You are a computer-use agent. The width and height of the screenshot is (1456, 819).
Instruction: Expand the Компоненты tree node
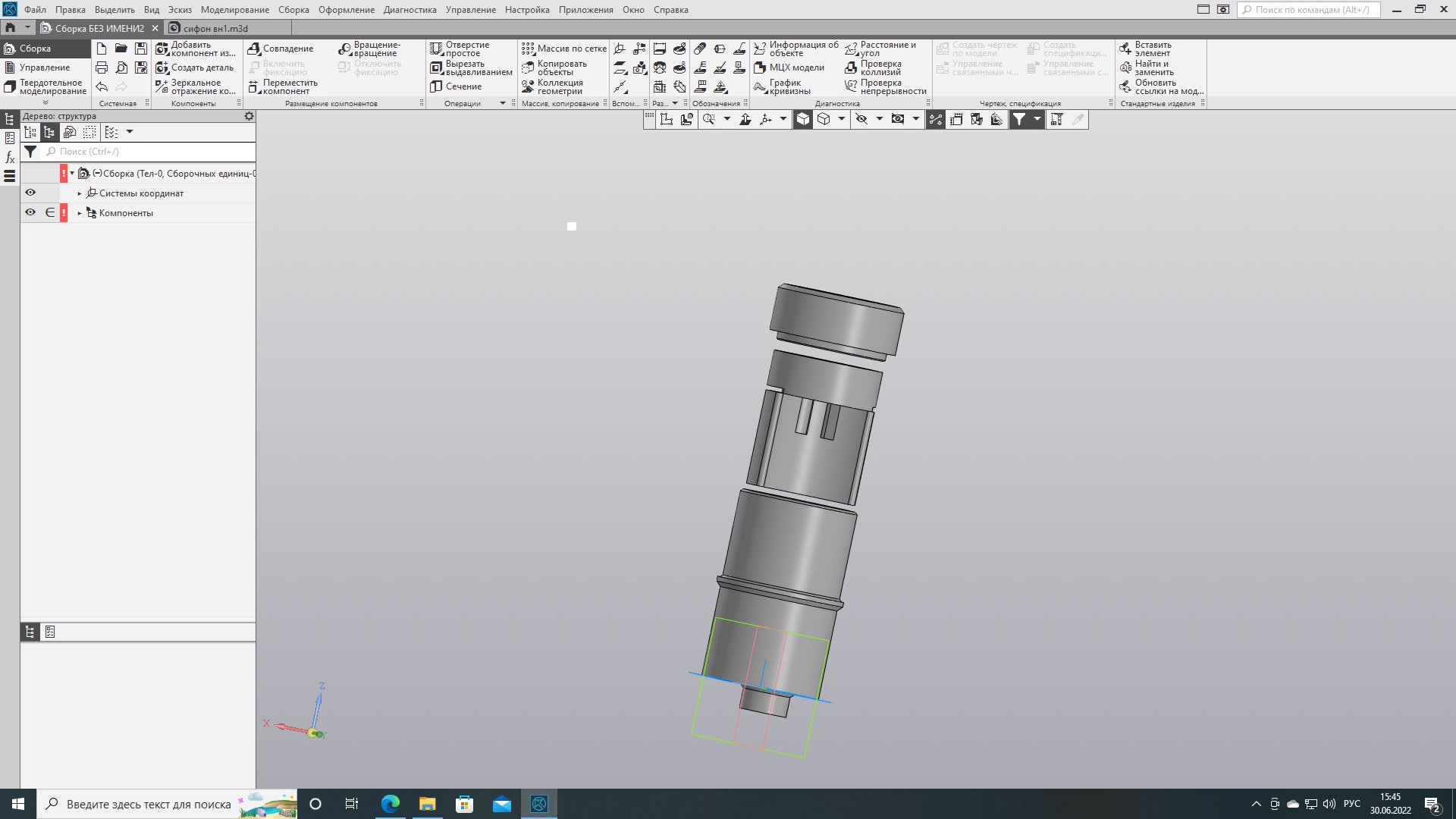pos(80,213)
